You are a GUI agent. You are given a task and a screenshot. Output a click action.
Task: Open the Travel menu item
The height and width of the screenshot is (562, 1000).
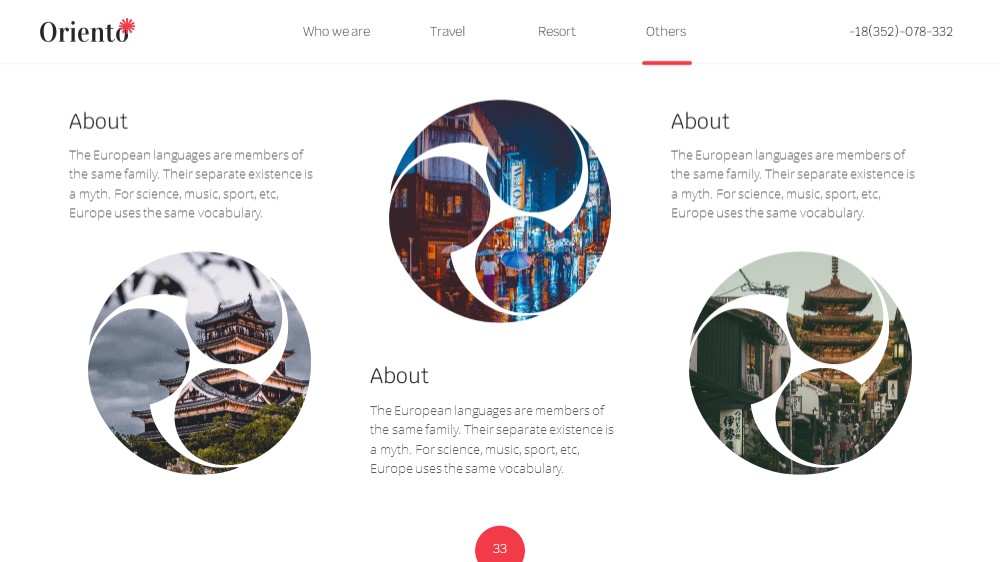447,31
